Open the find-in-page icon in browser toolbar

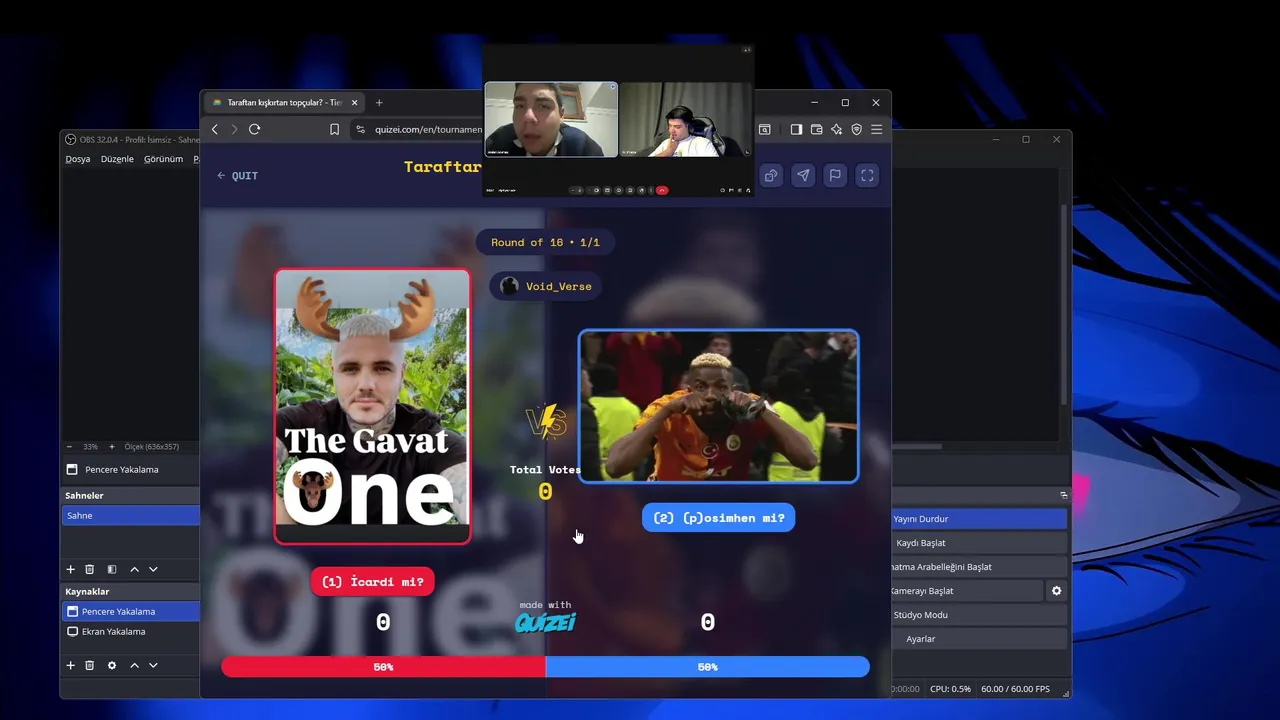tap(765, 129)
